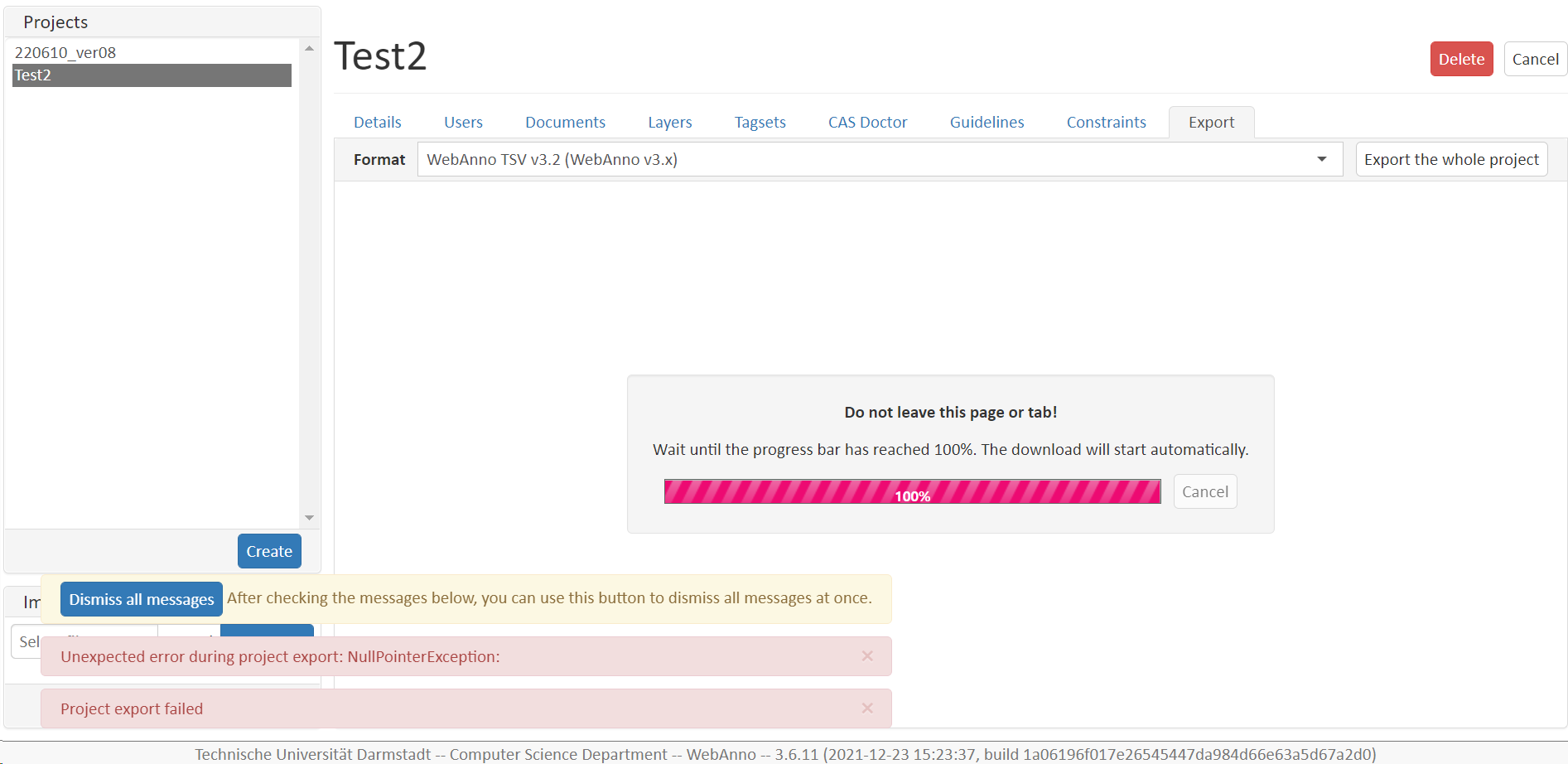
Task: Switch to the Guidelines tab
Action: point(987,122)
